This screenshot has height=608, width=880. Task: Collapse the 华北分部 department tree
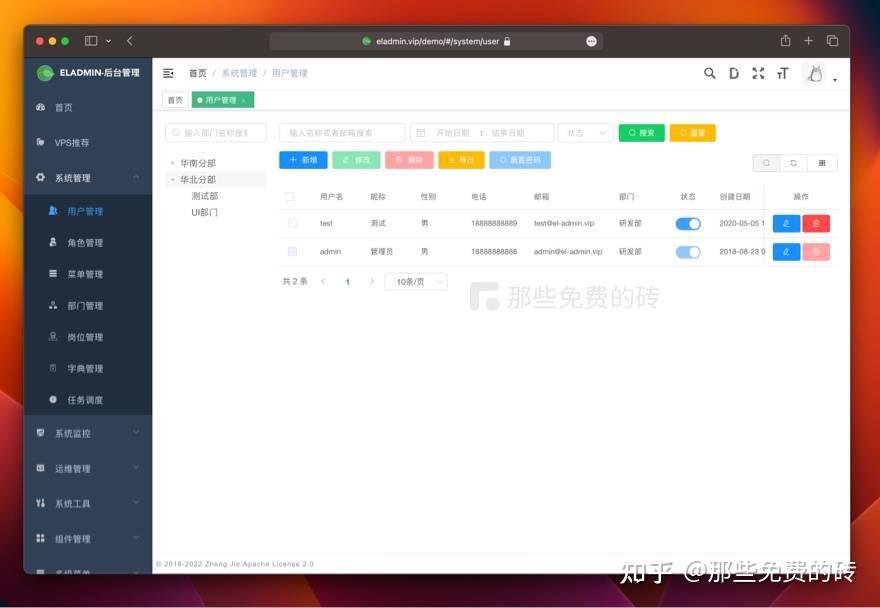[x=170, y=179]
